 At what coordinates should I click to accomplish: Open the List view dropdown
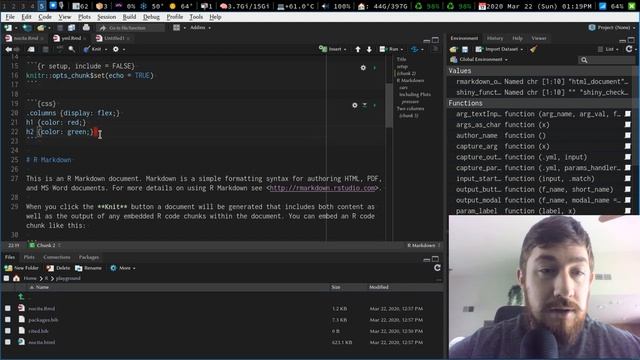609,49
